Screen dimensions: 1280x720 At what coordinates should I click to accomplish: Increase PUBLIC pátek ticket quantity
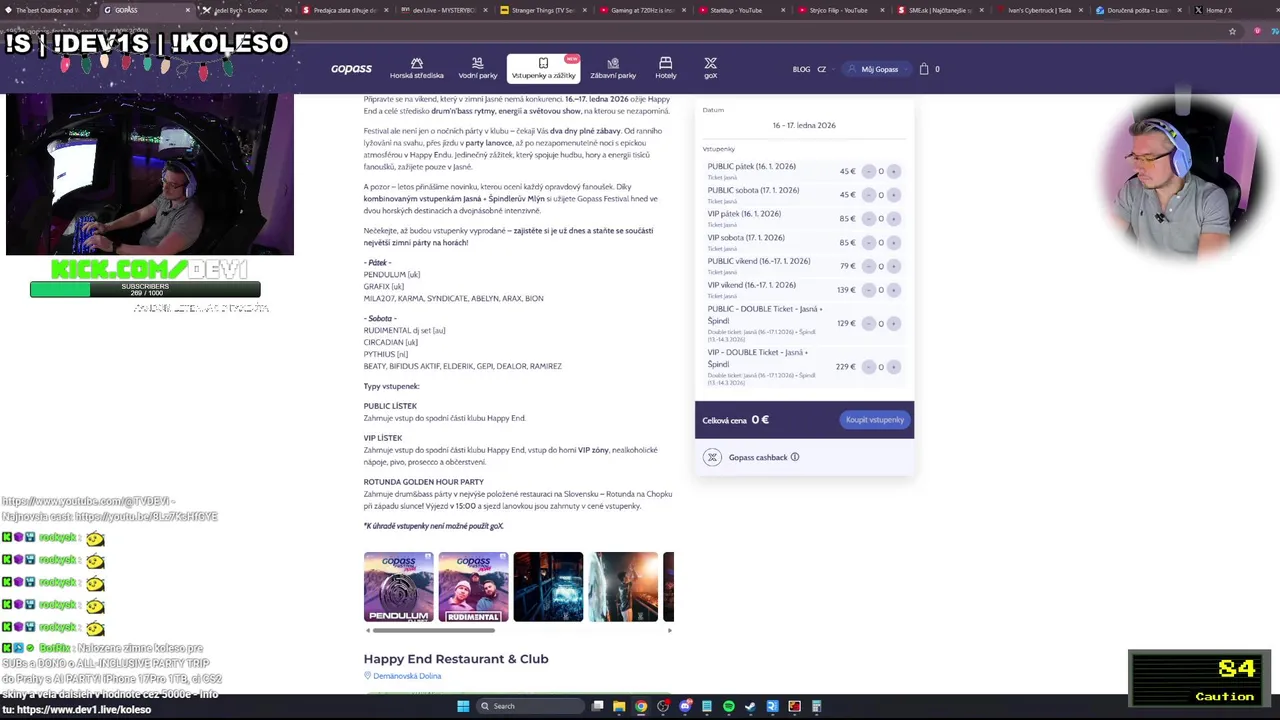[893, 171]
